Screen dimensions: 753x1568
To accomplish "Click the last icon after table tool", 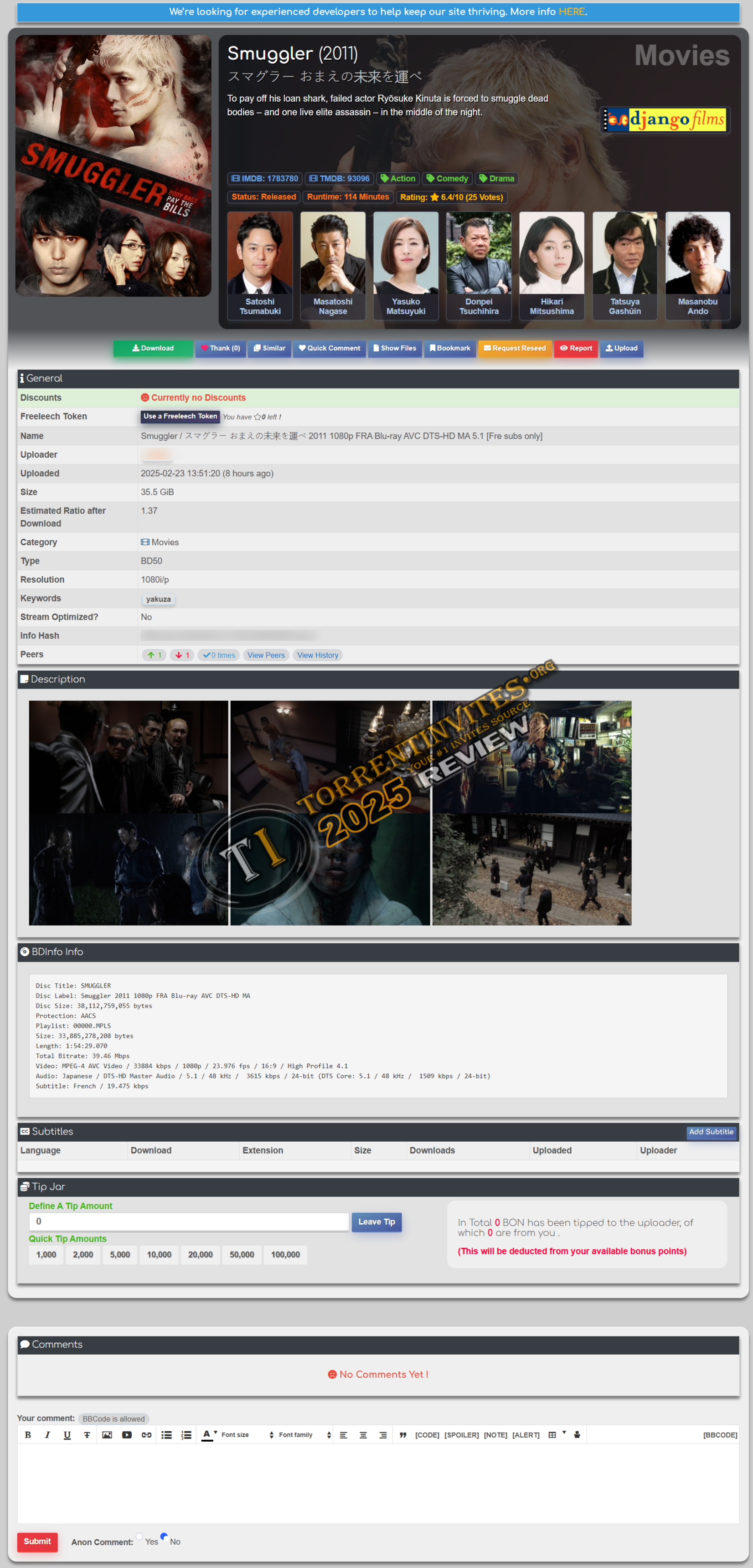I will click(577, 1435).
